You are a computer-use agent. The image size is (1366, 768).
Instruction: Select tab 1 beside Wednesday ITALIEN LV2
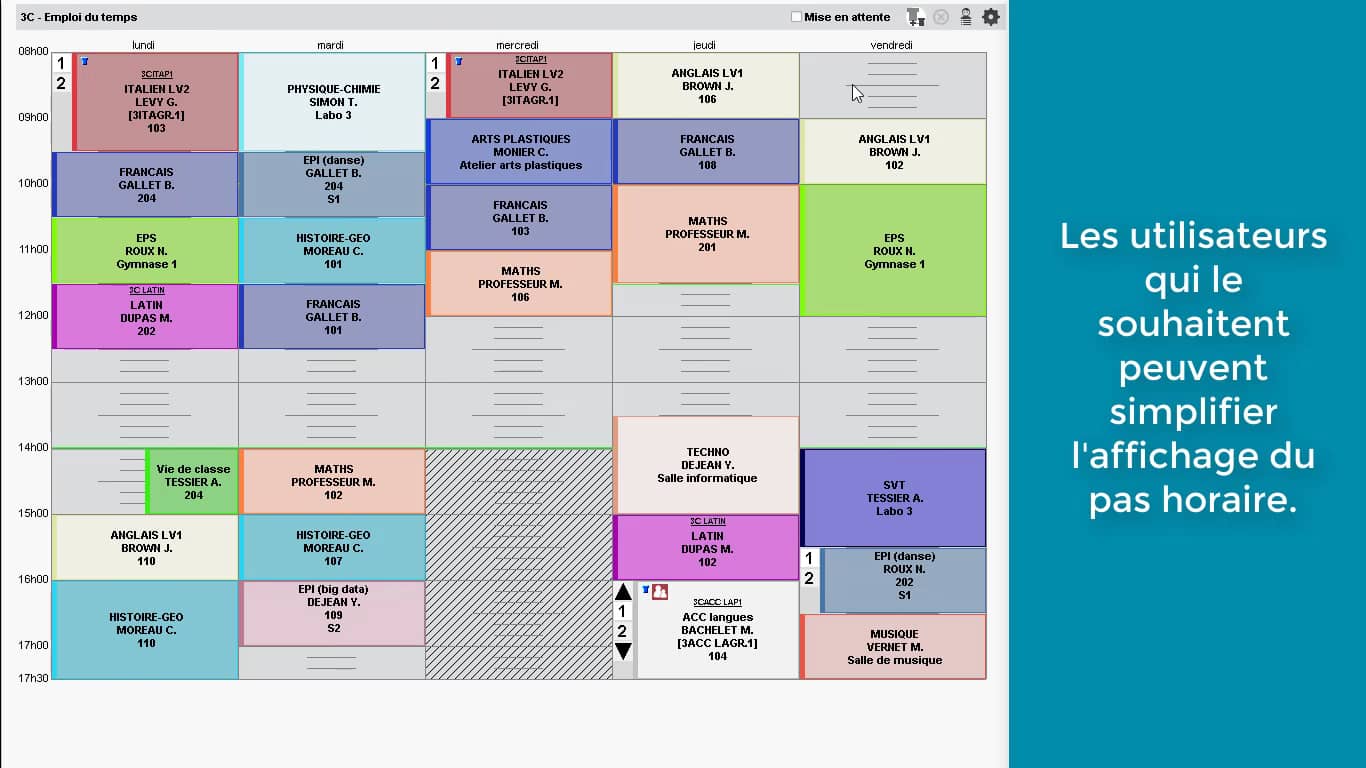point(435,64)
